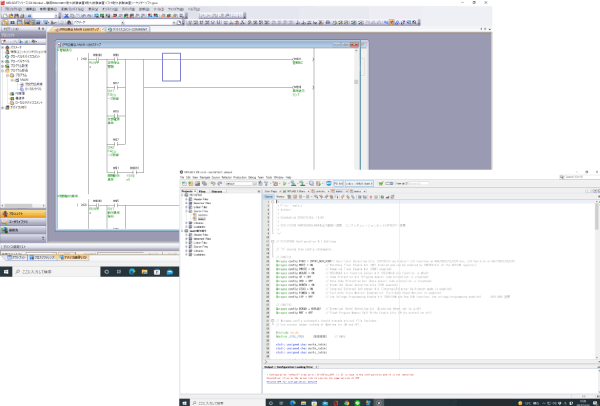Open project configuration dropdown in MPLAB toolbar
Viewport: 600px width, 406px height.
click(x=241, y=184)
